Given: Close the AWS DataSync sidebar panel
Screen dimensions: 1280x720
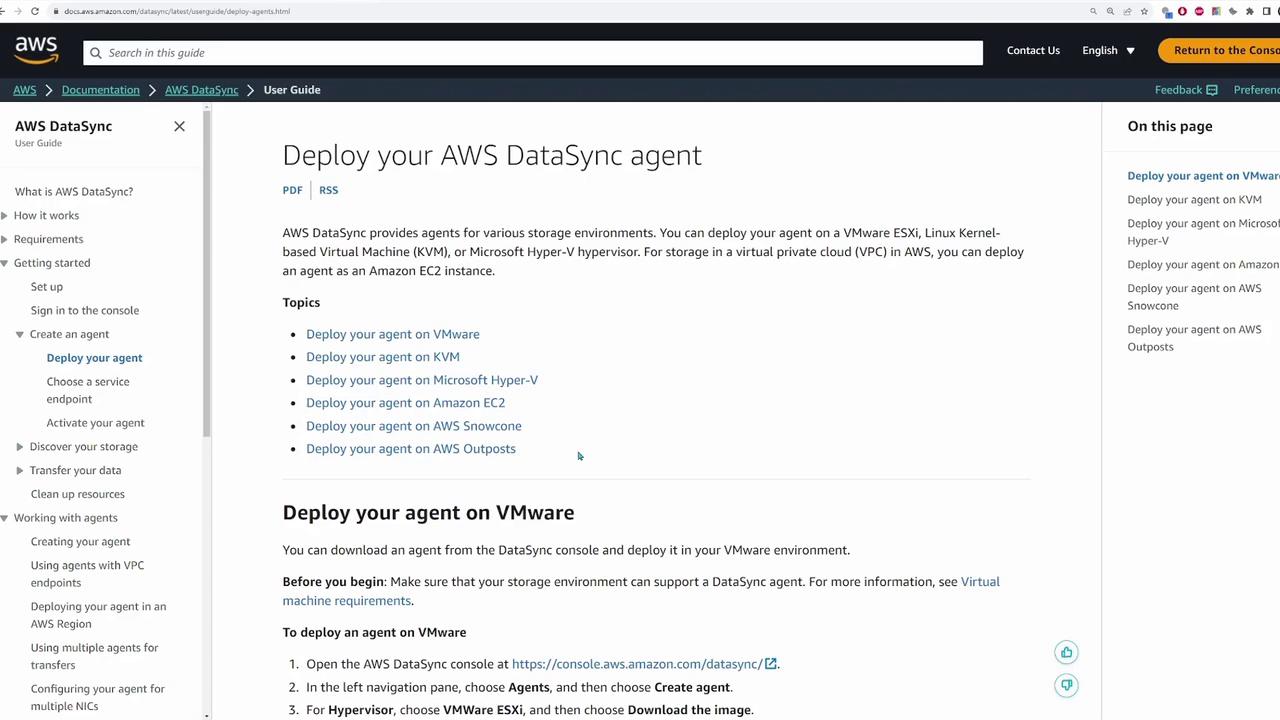Looking at the screenshot, I should tap(179, 126).
